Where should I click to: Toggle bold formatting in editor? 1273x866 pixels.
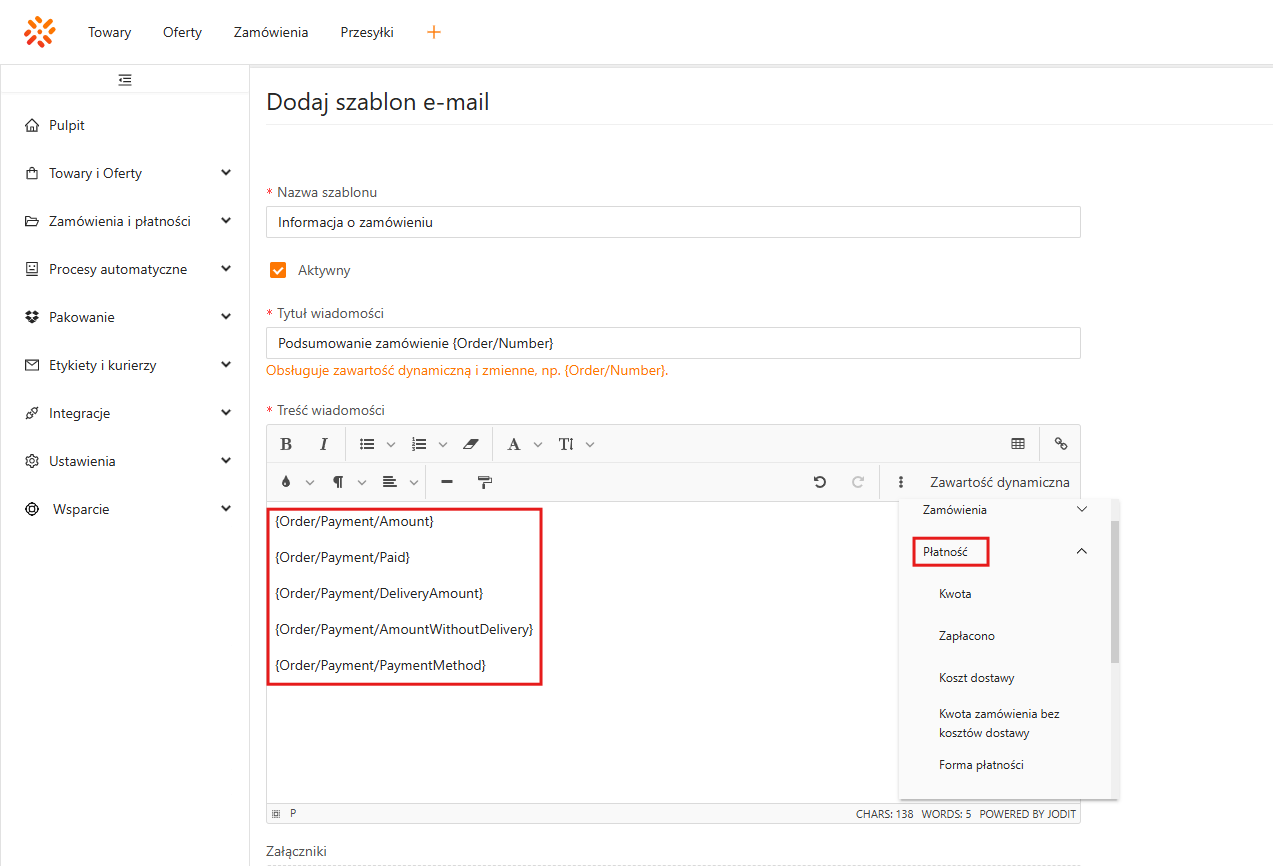pos(286,444)
